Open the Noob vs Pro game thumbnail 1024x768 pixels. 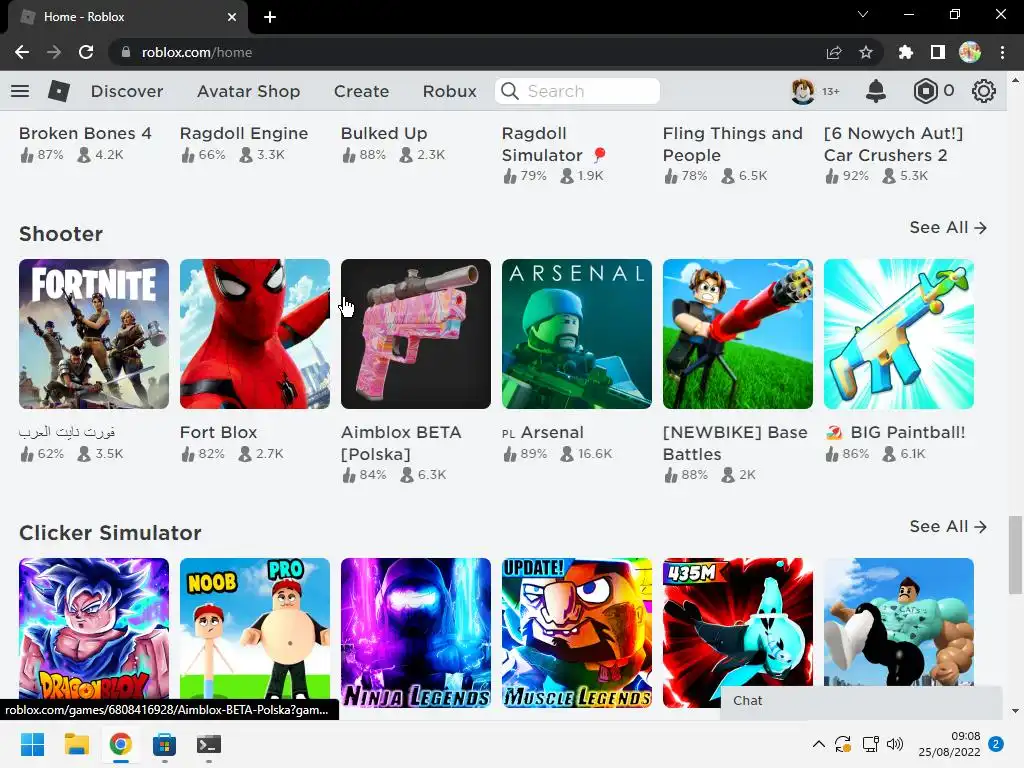255,628
